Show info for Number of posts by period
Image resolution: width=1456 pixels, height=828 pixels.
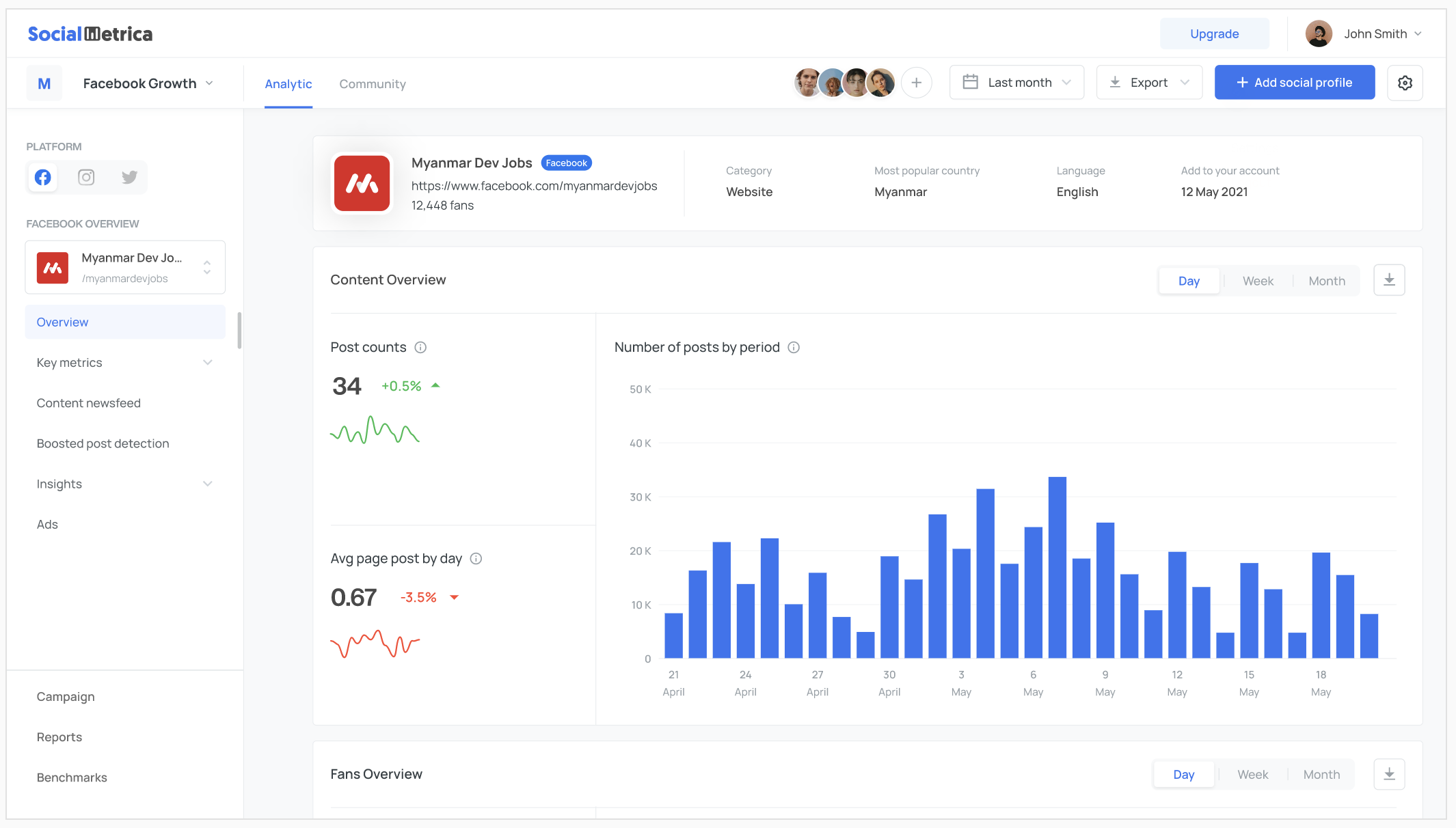[794, 348]
